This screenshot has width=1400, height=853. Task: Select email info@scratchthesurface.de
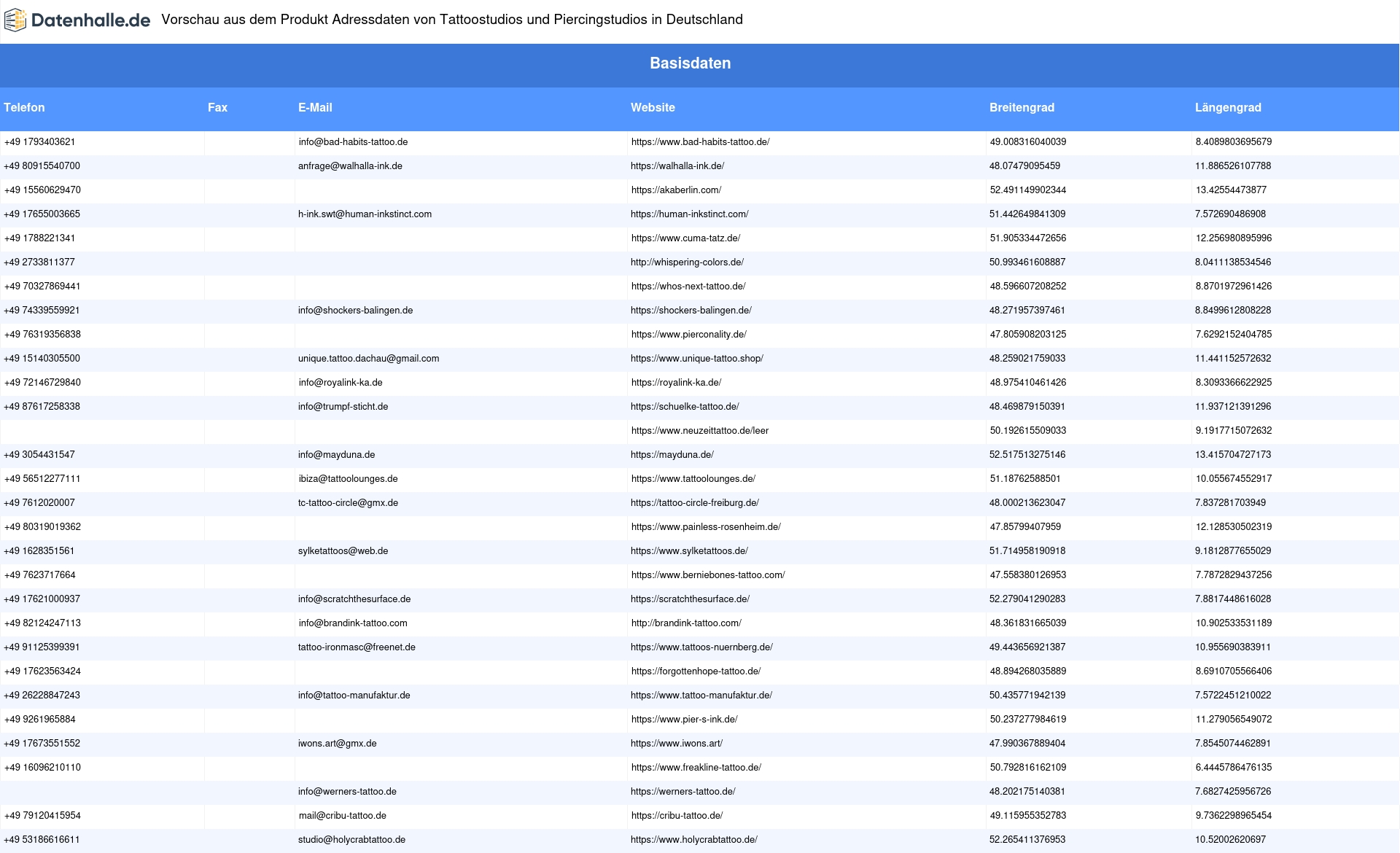click(354, 599)
